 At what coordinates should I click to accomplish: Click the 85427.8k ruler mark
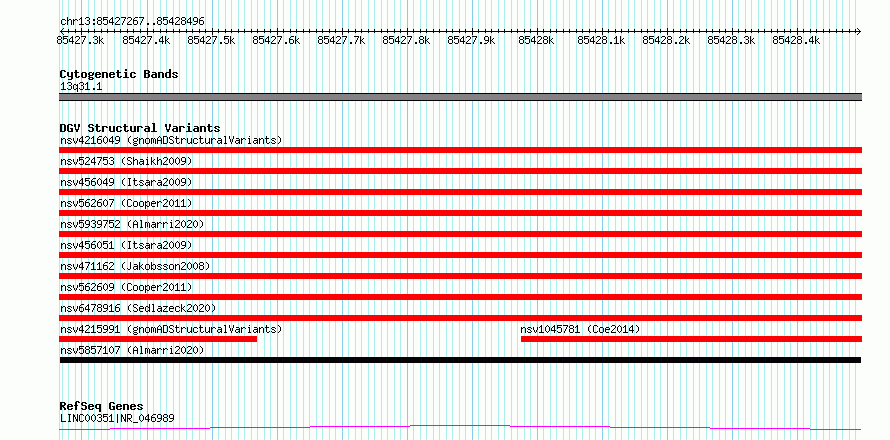406,40
